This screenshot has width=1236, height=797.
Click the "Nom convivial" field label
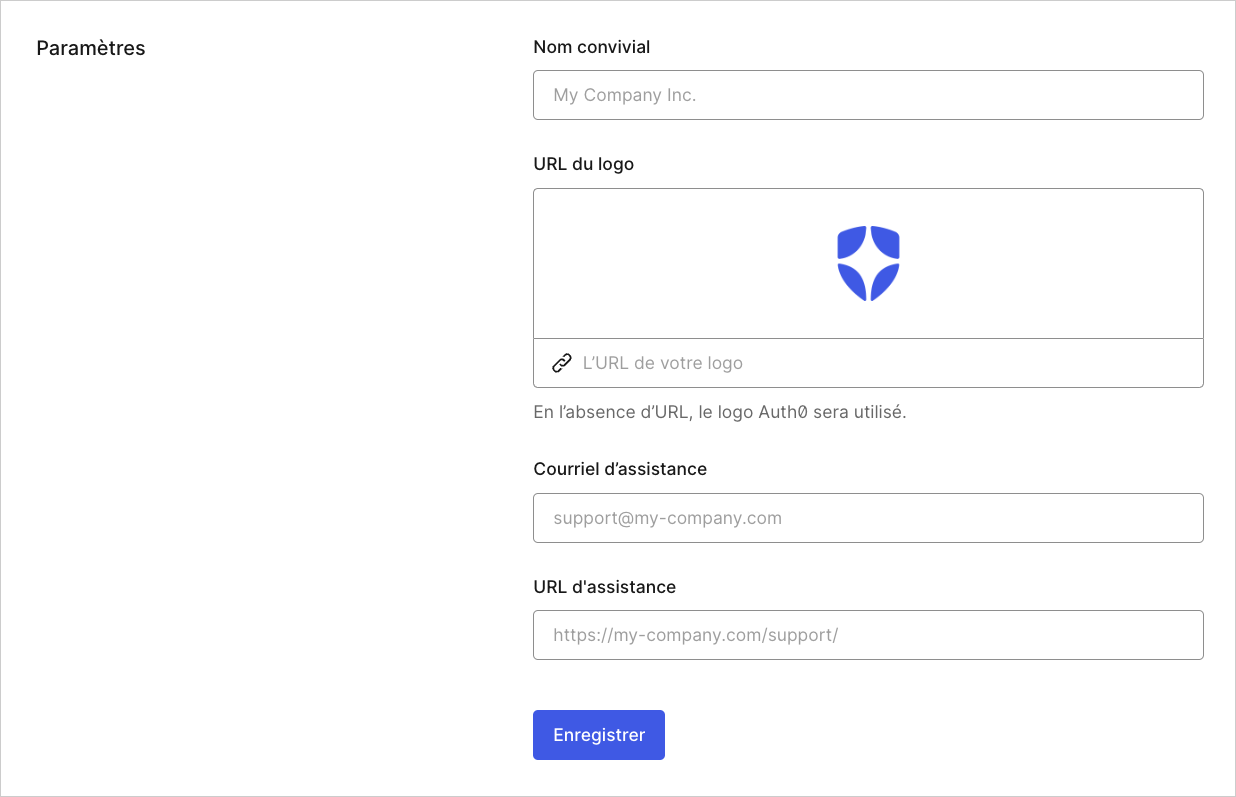pyautogui.click(x=592, y=47)
